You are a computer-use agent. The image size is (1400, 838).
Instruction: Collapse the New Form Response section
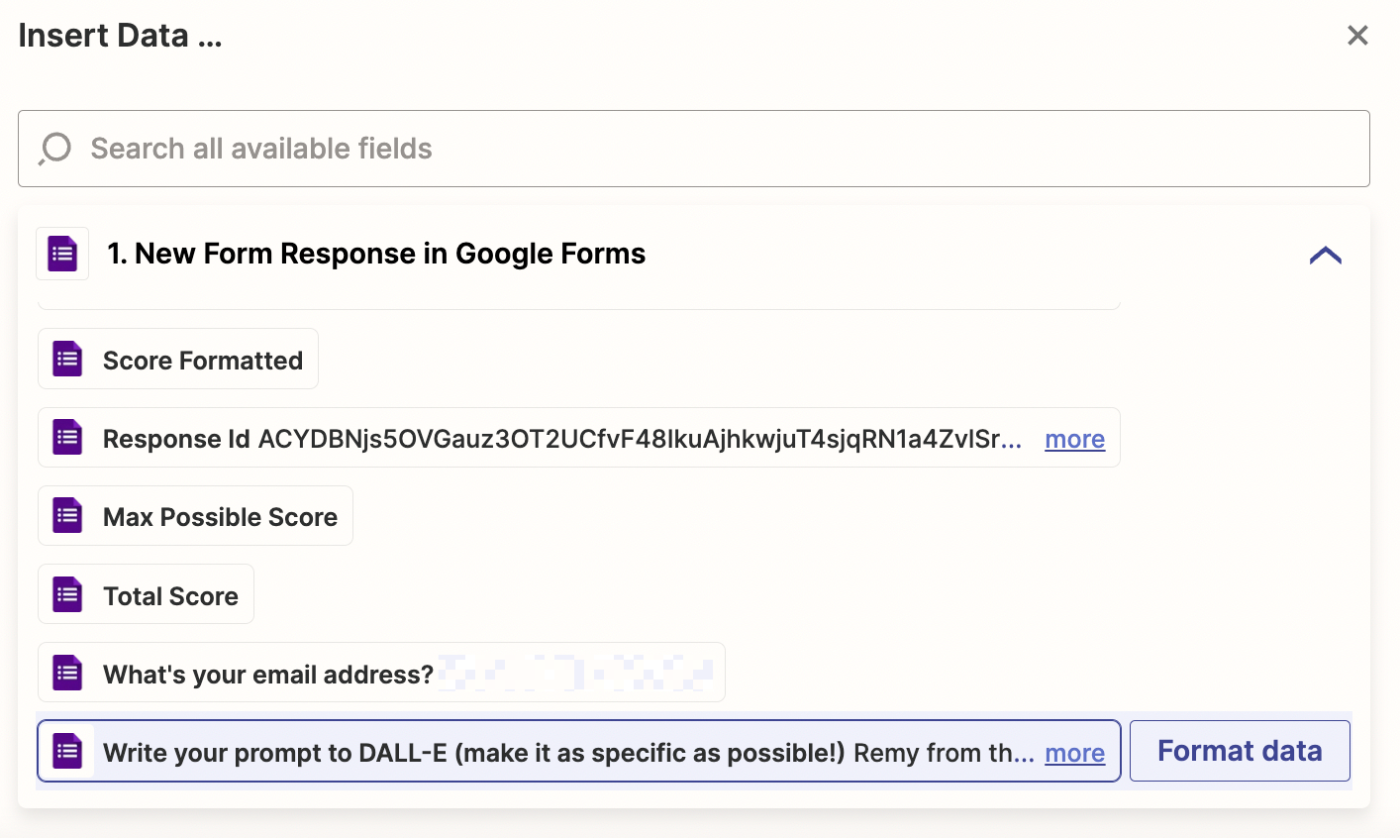tap(1325, 255)
